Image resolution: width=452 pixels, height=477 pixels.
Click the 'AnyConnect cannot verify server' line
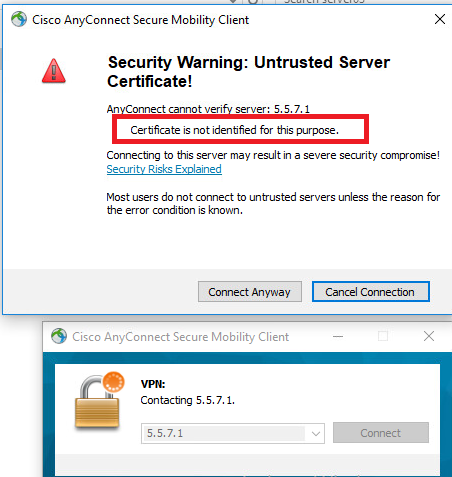[208, 109]
